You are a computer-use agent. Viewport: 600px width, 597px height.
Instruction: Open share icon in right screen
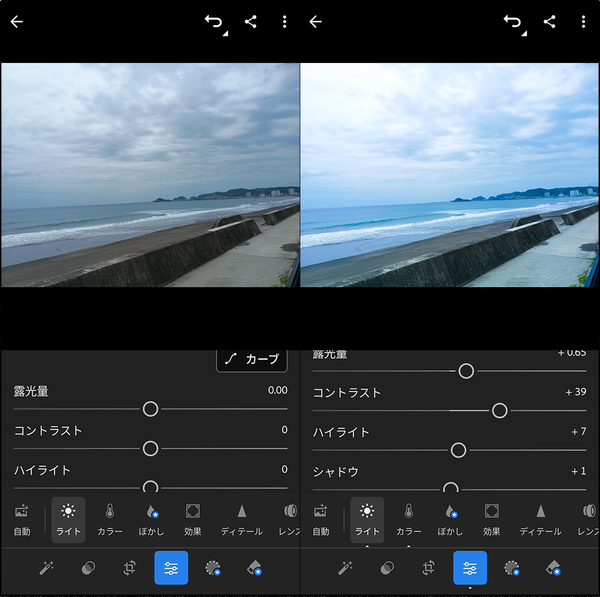click(x=549, y=22)
